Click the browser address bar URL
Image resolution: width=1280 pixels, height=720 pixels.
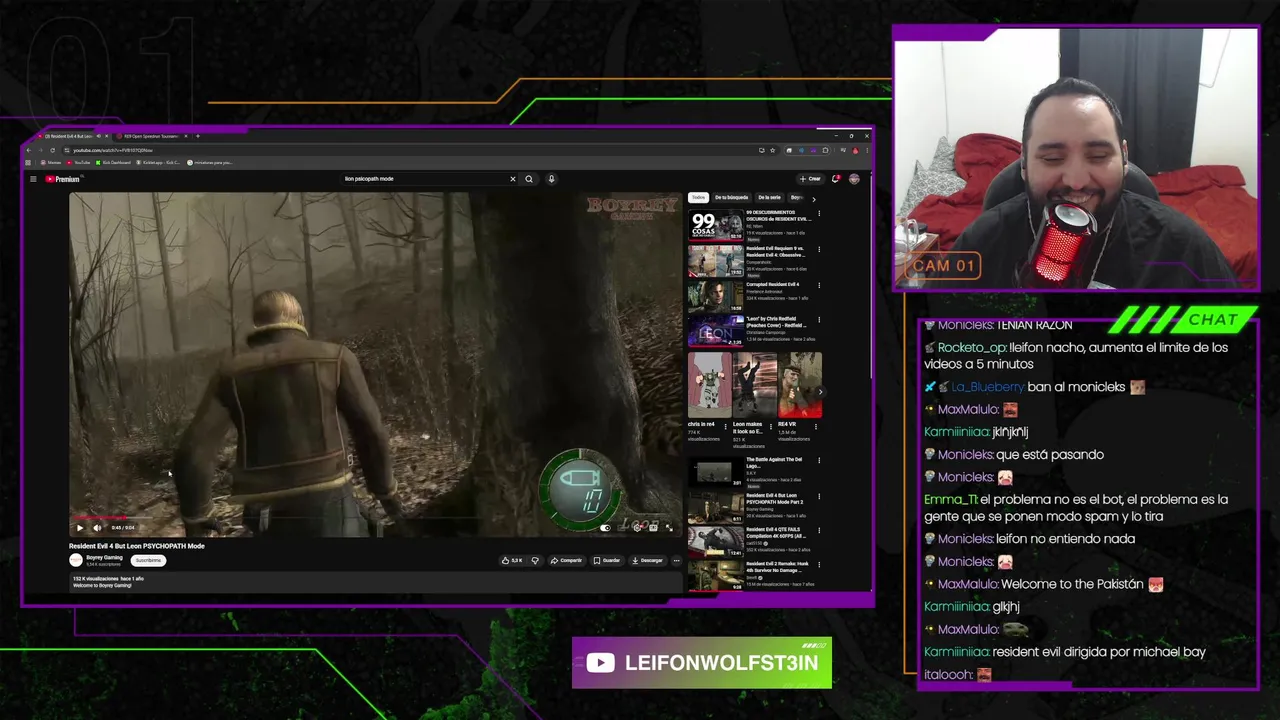click(x=112, y=150)
